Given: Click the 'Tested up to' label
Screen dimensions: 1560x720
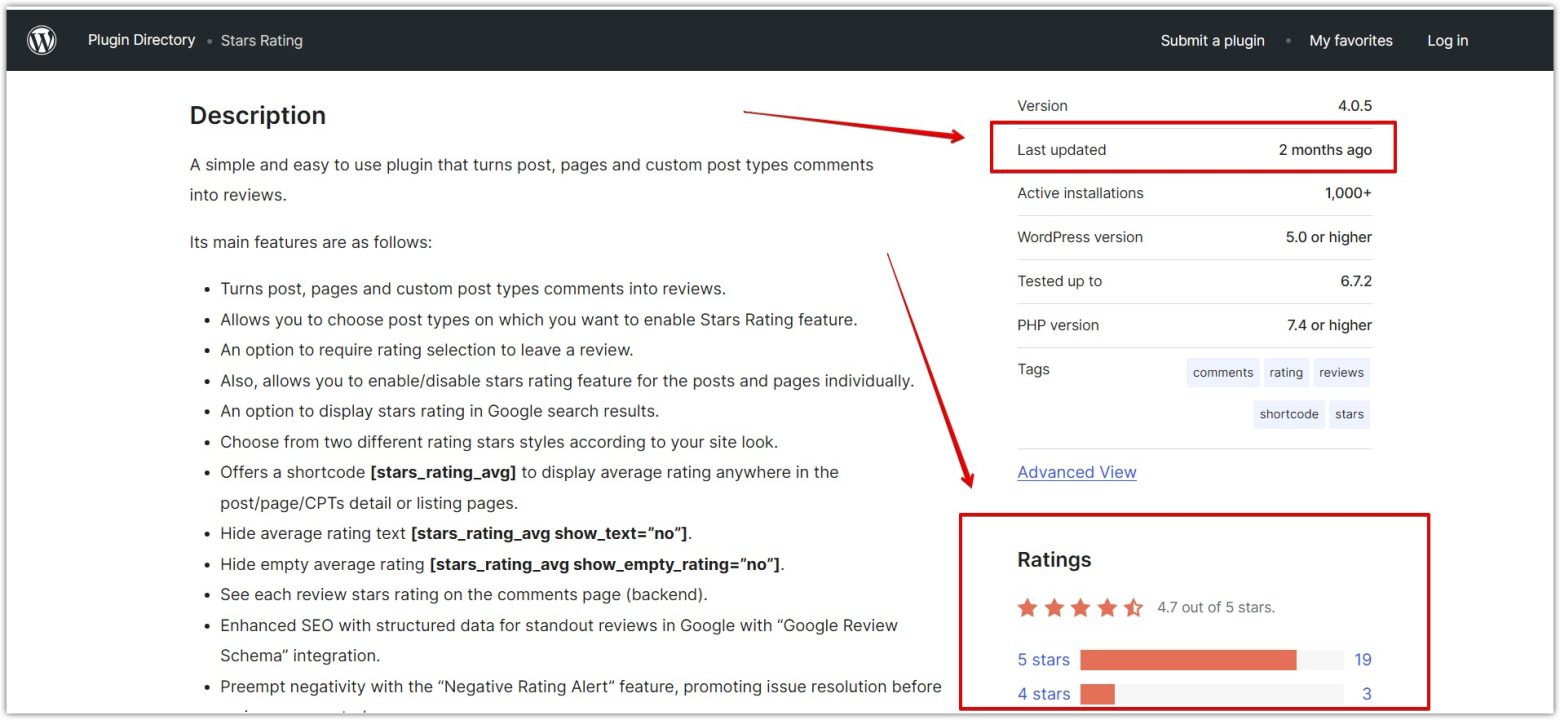Looking at the screenshot, I should pyautogui.click(x=1059, y=281).
